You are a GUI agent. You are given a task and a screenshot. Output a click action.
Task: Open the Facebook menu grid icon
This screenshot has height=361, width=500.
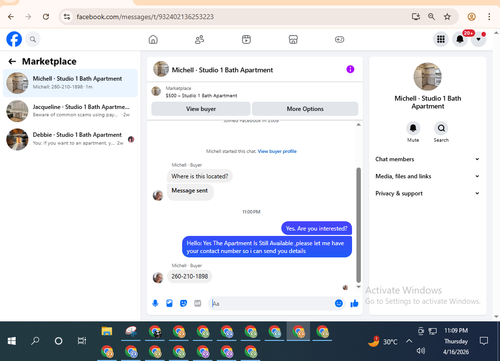[x=441, y=39]
